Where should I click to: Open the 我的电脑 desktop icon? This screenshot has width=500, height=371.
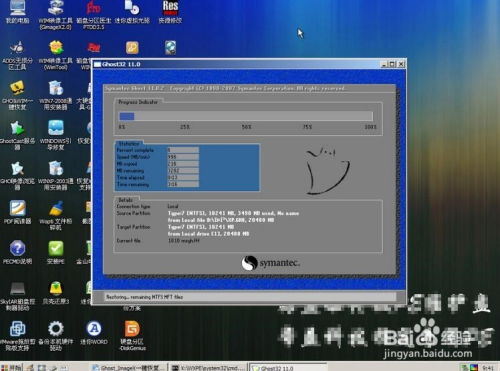[x=17, y=12]
